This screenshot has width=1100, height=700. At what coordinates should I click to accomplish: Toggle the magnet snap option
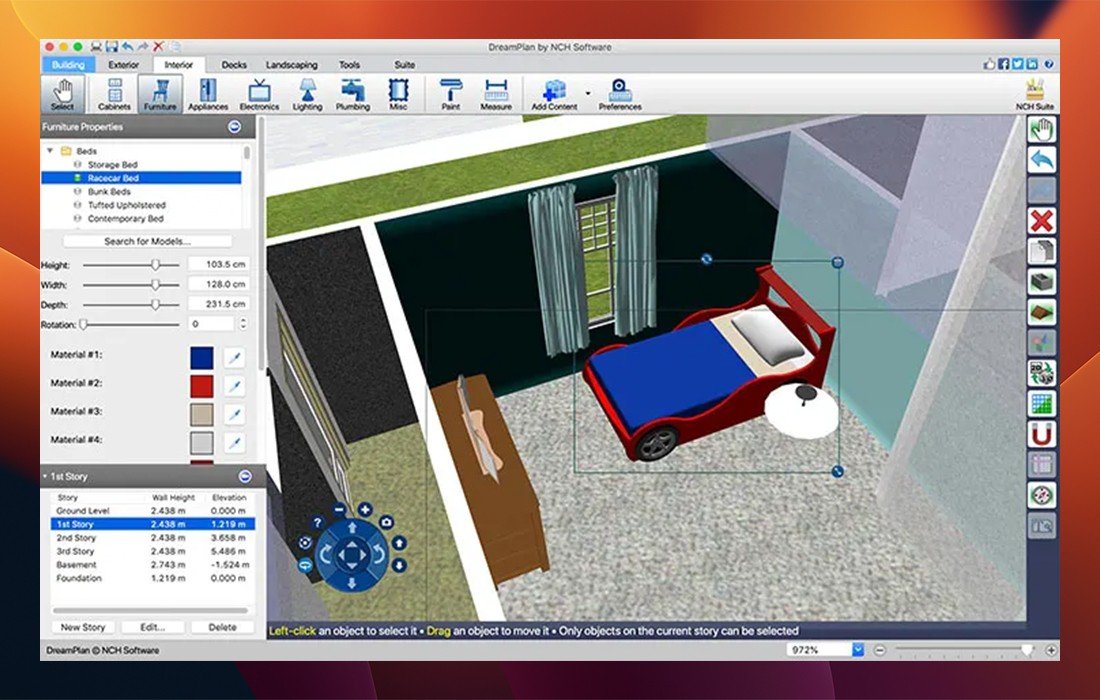[1042, 434]
